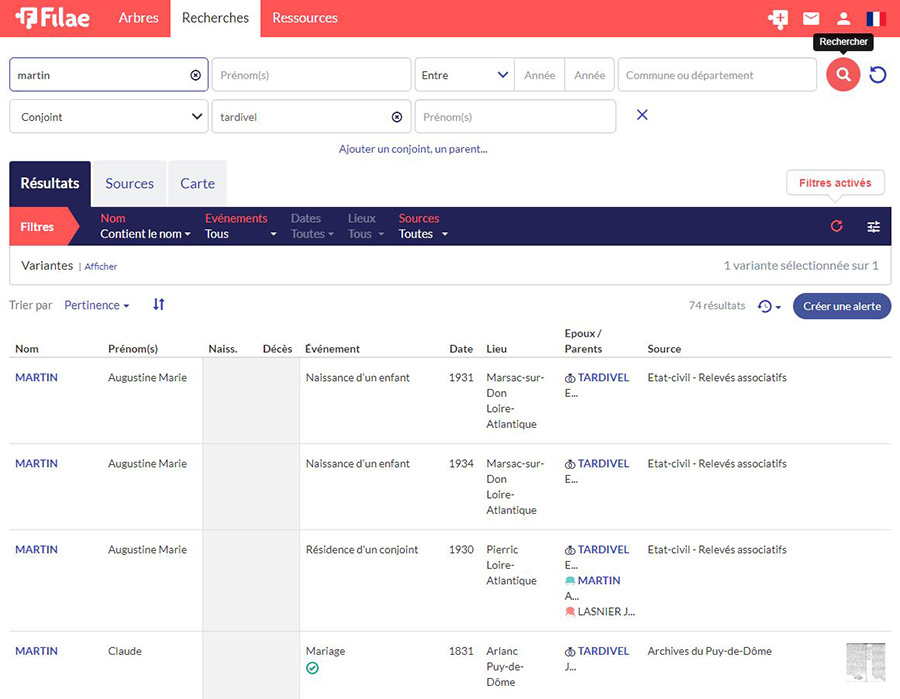Clear the 'tardivel' spouse name field
This screenshot has height=699, width=900.
pos(397,117)
